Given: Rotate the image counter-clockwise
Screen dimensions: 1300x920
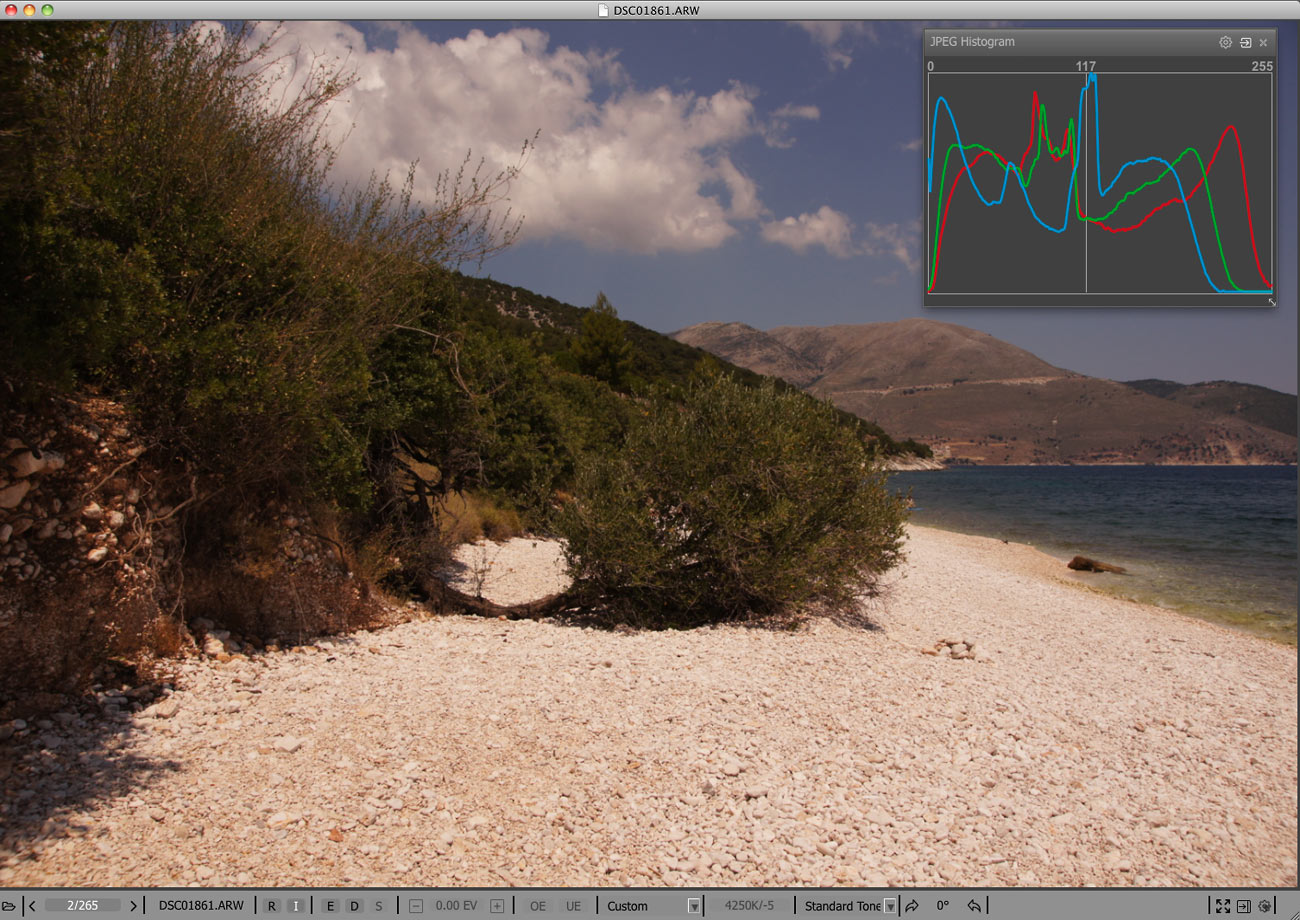Looking at the screenshot, I should [974, 906].
